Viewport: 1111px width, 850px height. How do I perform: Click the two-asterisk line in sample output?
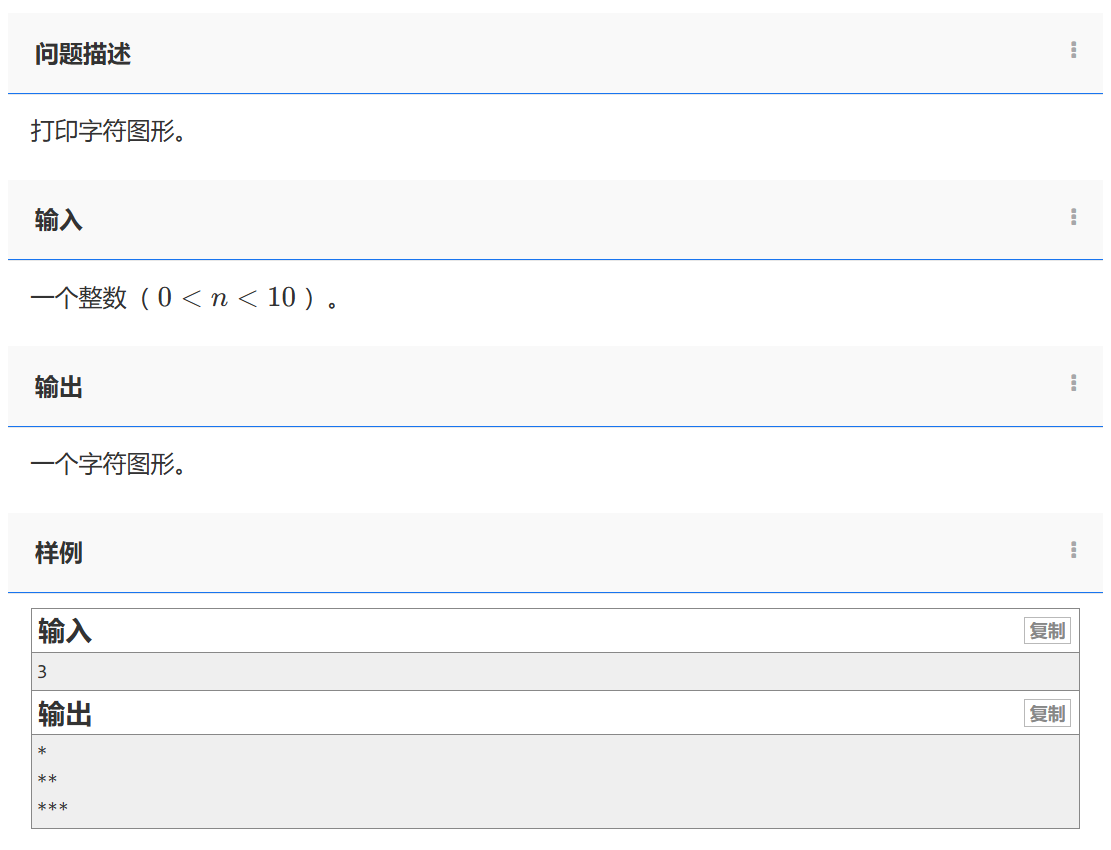point(48,780)
